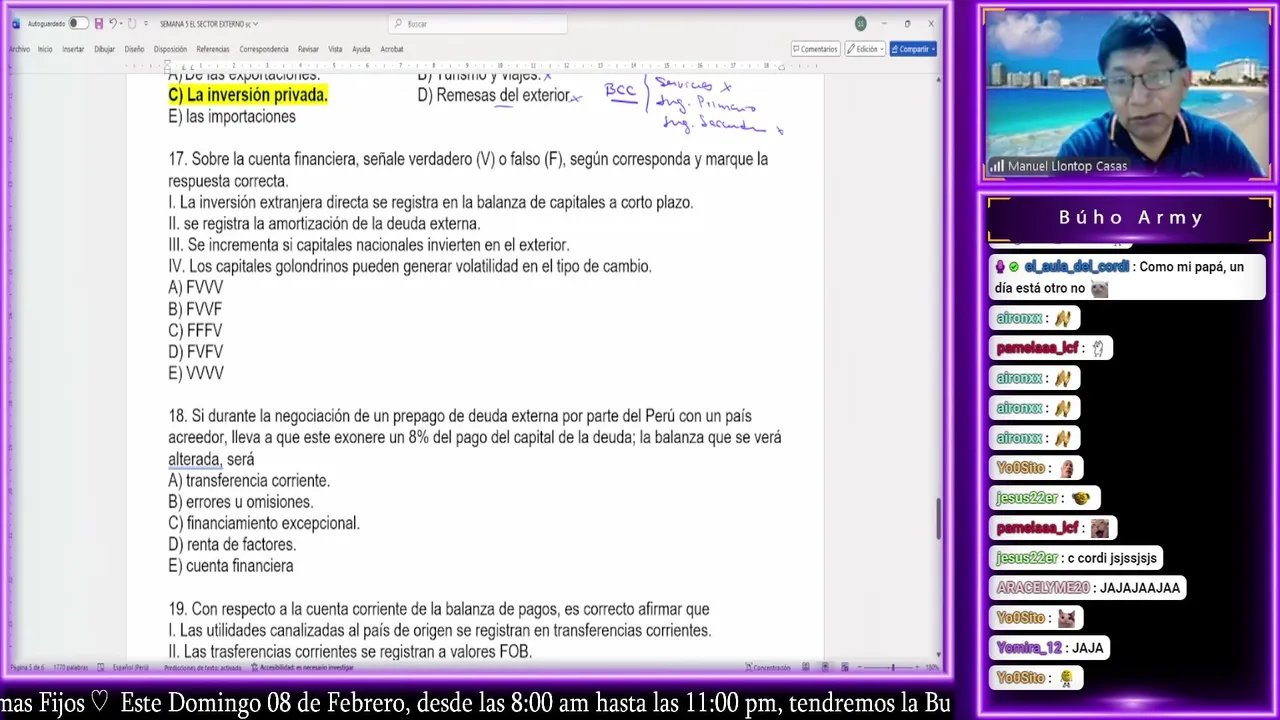Toggle the Autoguardado switch
The height and width of the screenshot is (720, 1280).
[x=78, y=23]
